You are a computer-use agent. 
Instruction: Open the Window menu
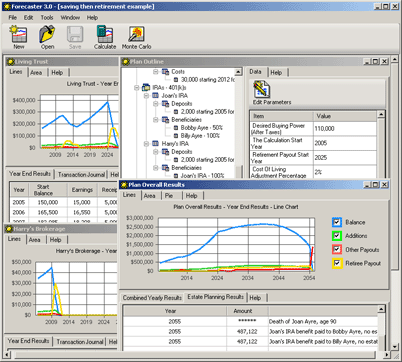70,17
